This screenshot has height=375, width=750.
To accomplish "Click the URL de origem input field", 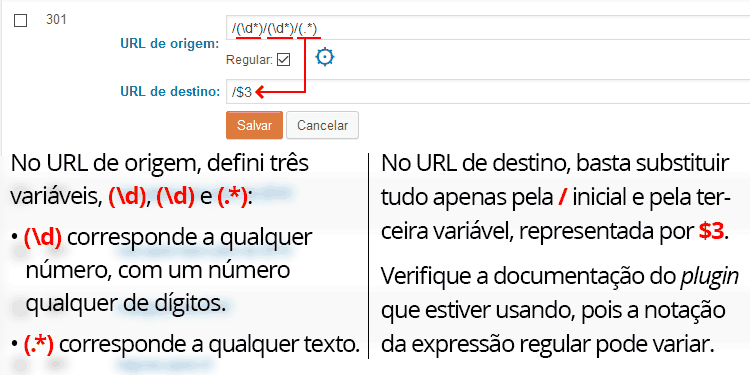I will pyautogui.click(x=488, y=28).
